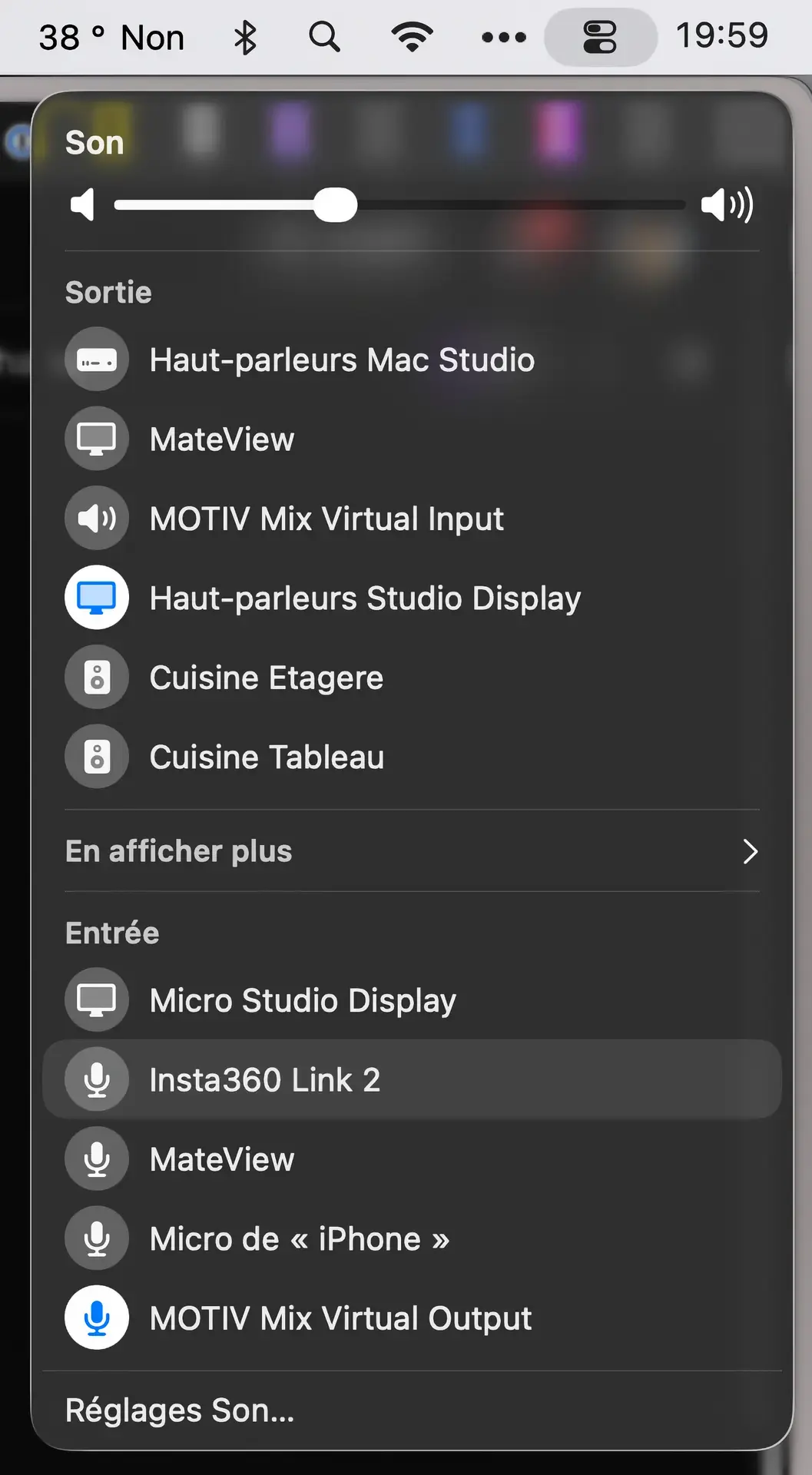
Task: Select the iPhone microphone input icon
Action: tap(97, 1238)
